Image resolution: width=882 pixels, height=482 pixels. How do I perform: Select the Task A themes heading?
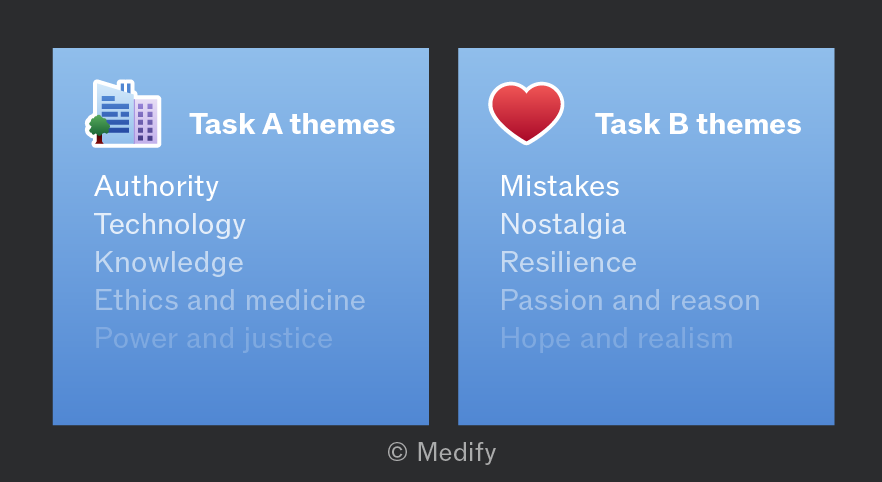(x=292, y=124)
